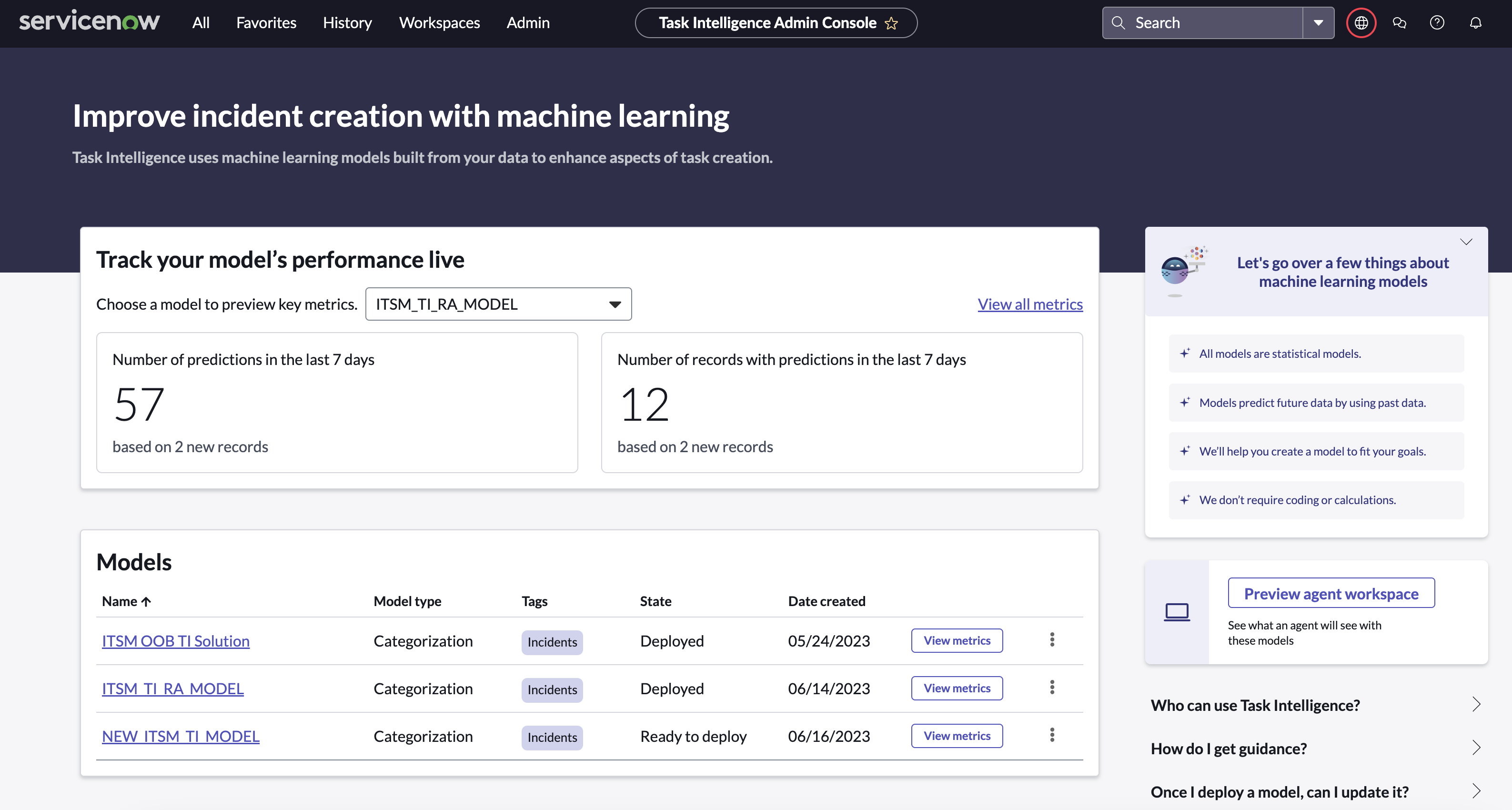Open more options for ITSM OOB TI Solution
The image size is (1512, 810).
point(1052,639)
